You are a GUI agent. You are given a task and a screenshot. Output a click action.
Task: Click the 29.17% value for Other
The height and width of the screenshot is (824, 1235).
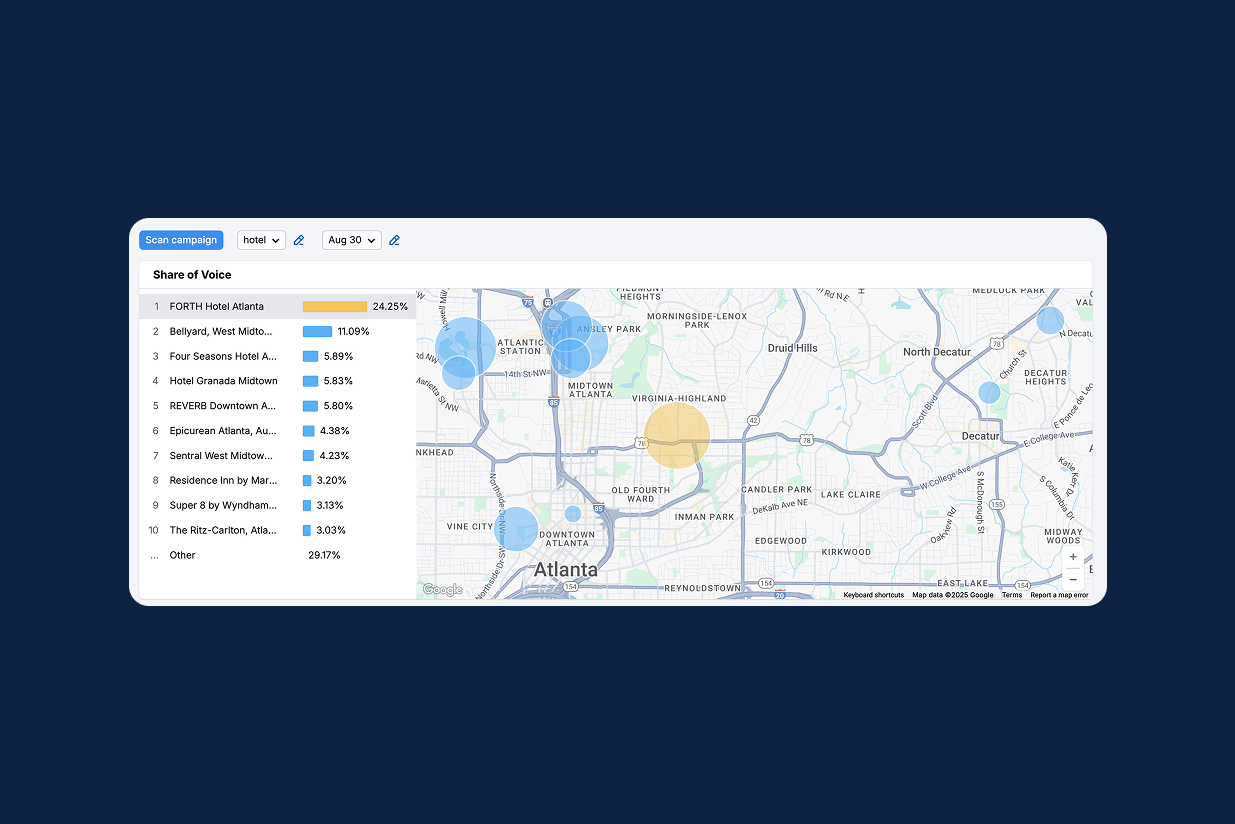coord(324,555)
